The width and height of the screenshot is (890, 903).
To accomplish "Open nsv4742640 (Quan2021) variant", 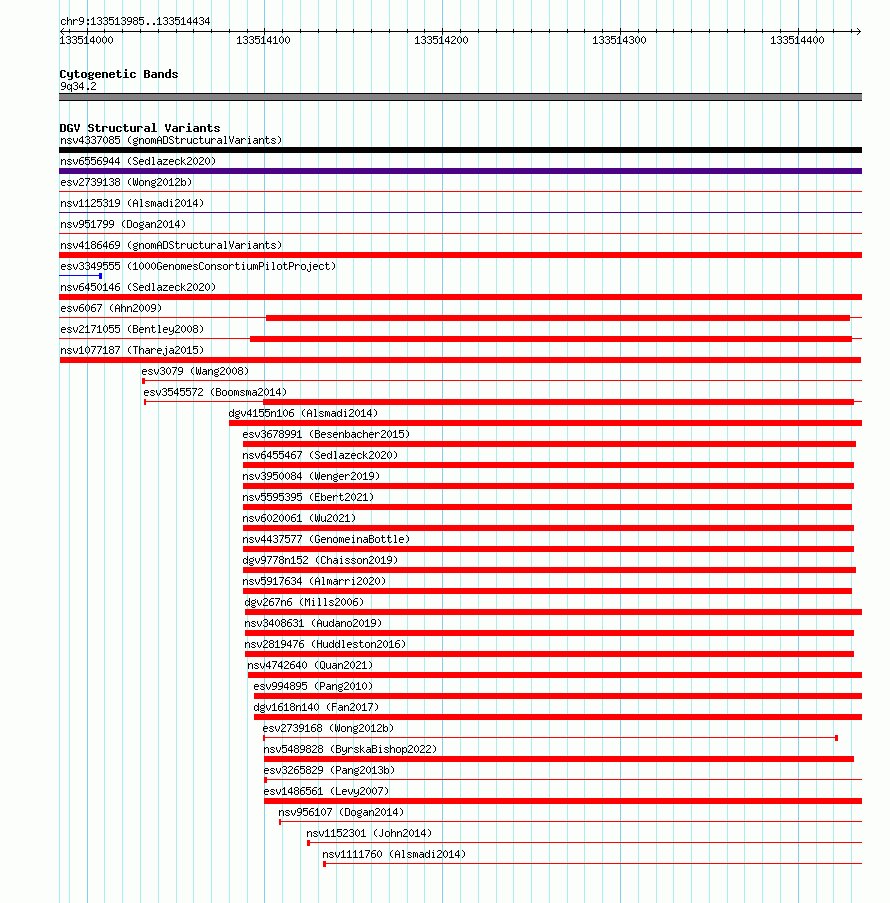I will click(x=310, y=666).
